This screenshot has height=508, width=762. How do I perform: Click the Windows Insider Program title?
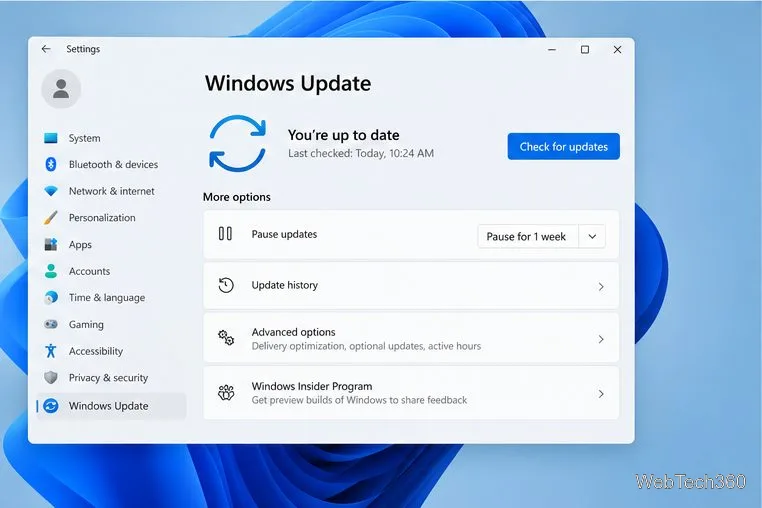click(x=312, y=386)
